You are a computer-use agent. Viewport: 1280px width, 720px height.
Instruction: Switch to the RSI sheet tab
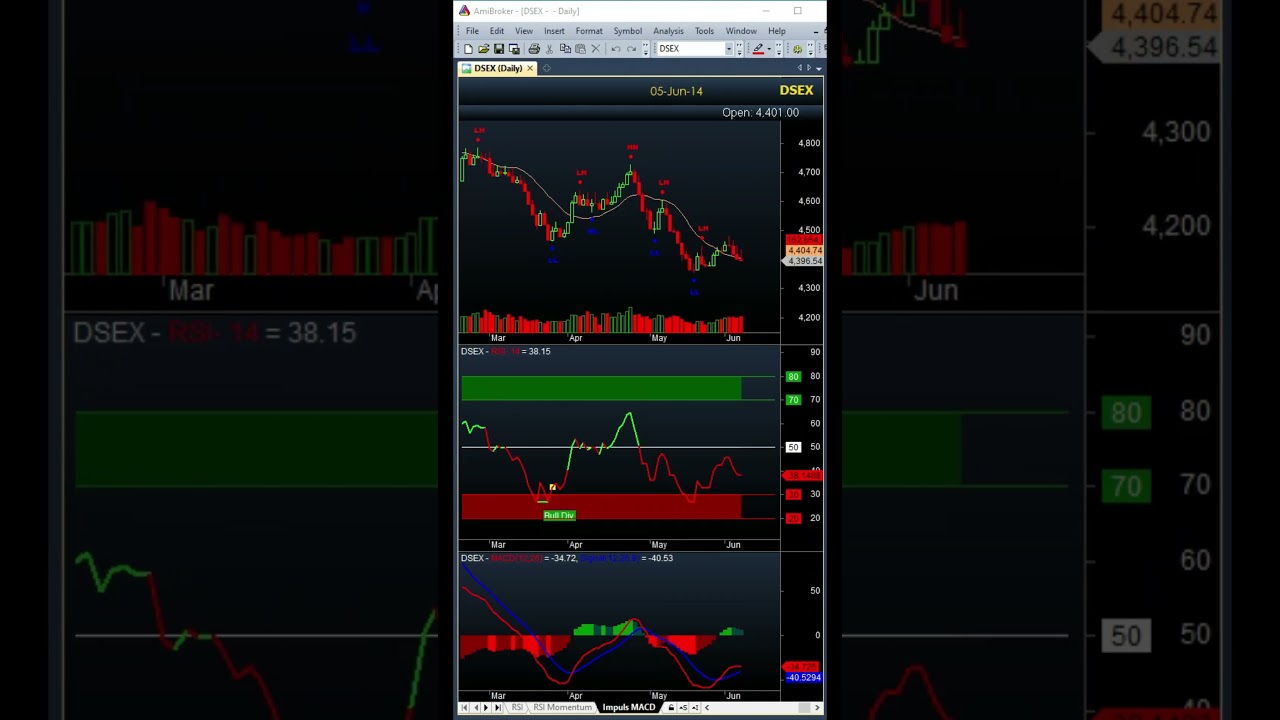(517, 707)
